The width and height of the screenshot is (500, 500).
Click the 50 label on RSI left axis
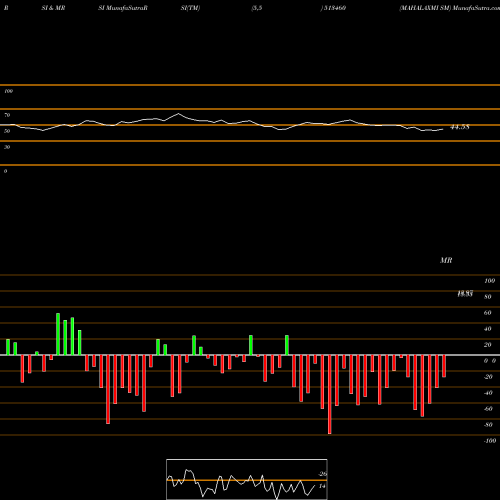7,131
